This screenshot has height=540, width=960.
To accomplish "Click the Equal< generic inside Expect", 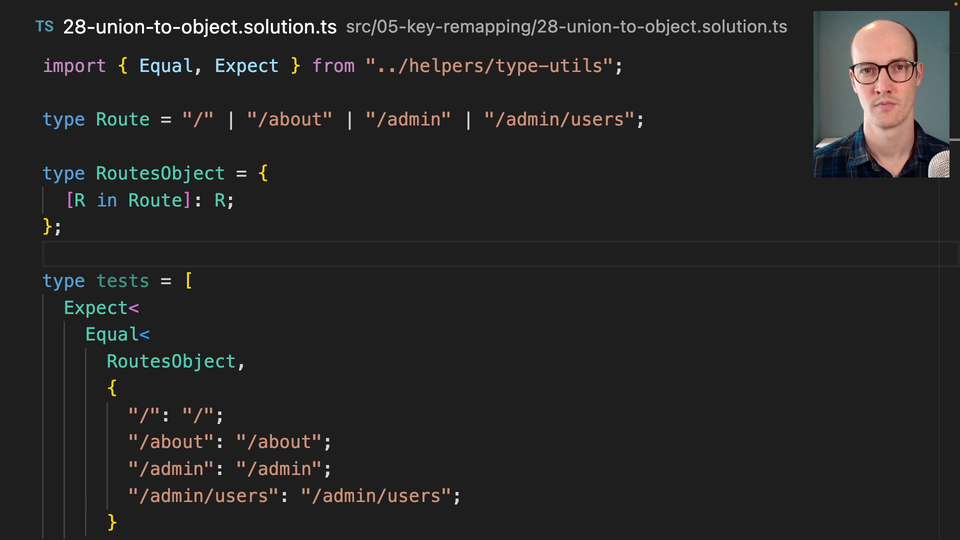I will tap(117, 335).
